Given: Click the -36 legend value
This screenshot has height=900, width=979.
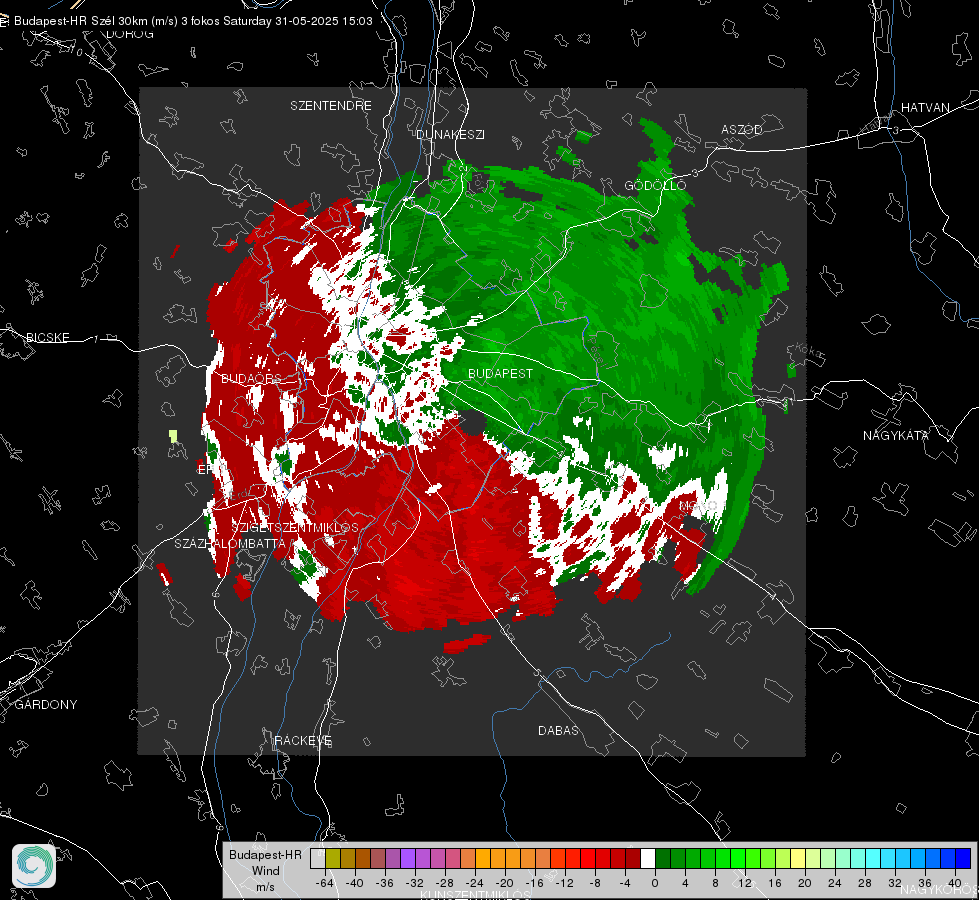Looking at the screenshot, I should (x=385, y=883).
